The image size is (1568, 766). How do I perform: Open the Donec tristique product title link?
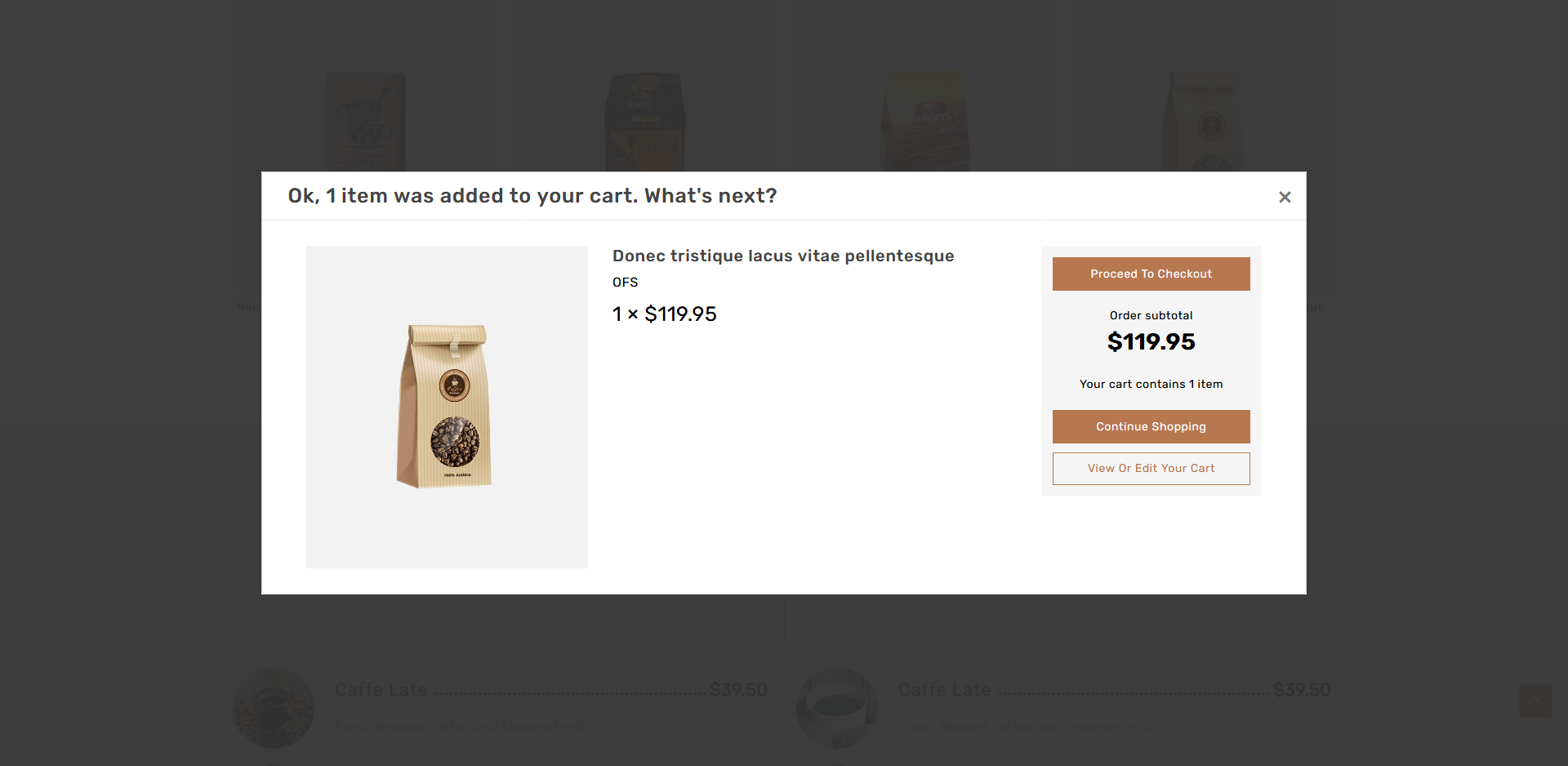tap(782, 256)
